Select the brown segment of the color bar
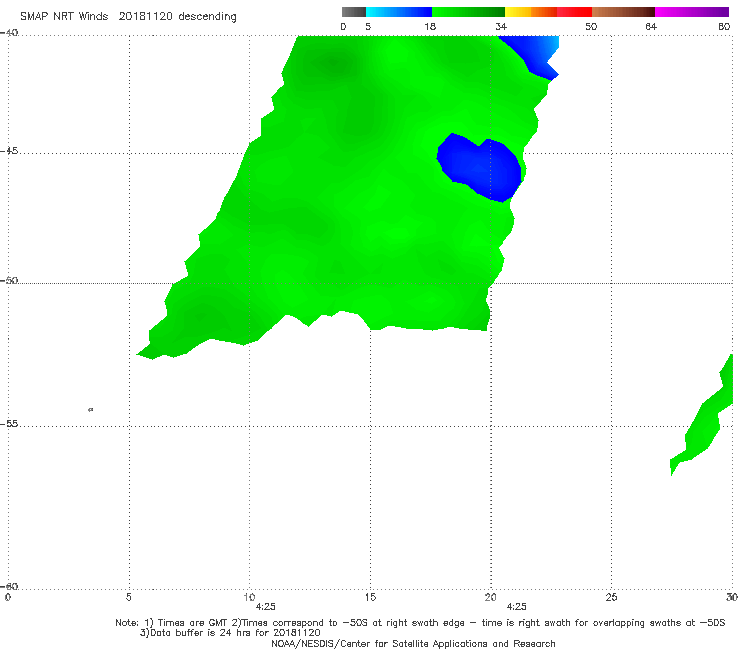 click(623, 12)
